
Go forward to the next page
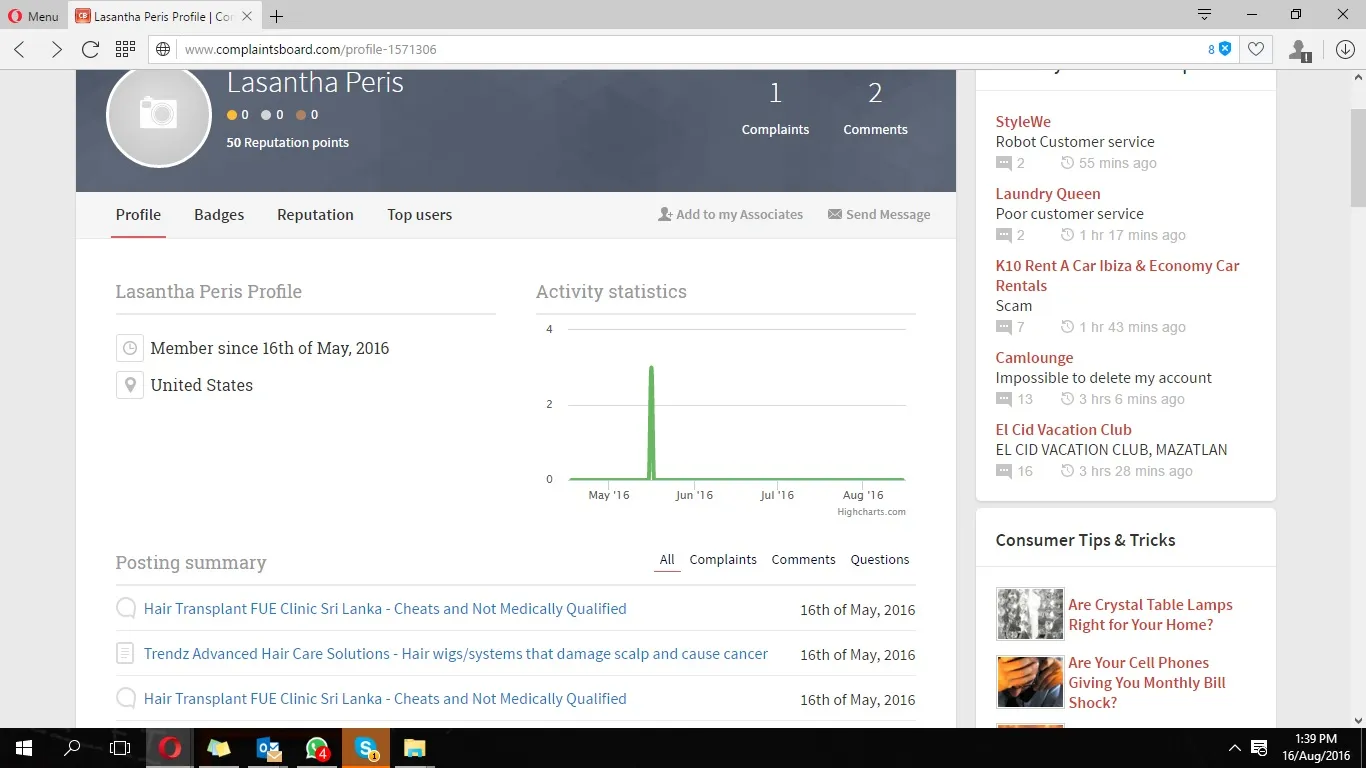point(56,49)
